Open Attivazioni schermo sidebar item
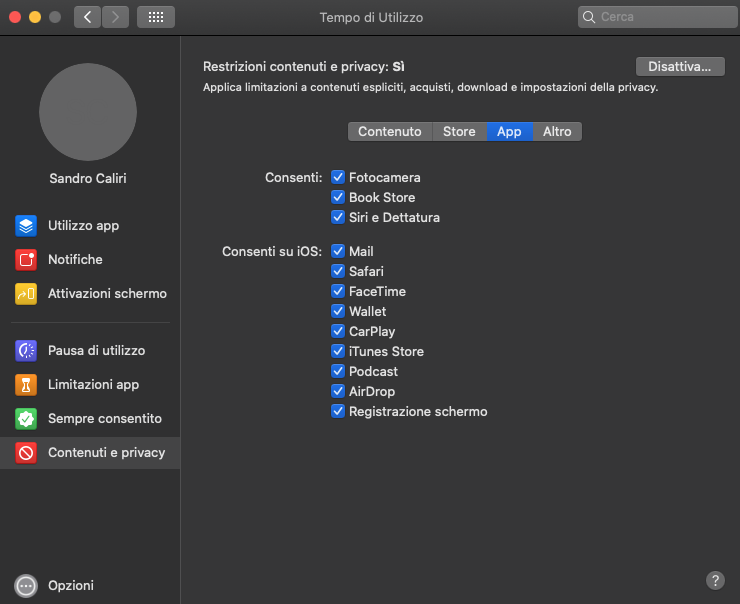 tap(90, 294)
